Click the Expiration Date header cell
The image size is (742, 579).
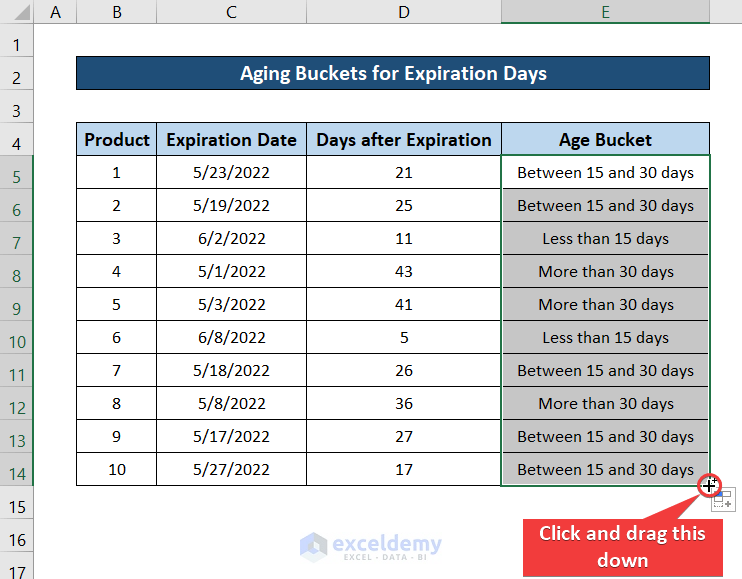coord(231,140)
